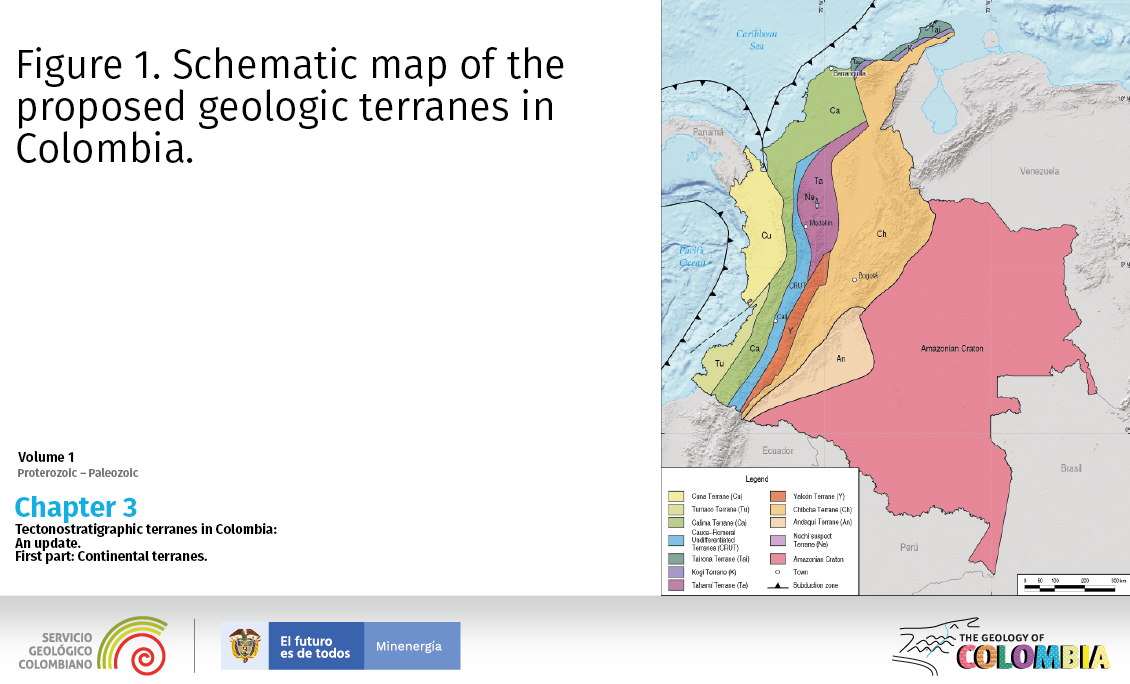
Task: Open The Geology of Colombia logo
Action: 1001,646
